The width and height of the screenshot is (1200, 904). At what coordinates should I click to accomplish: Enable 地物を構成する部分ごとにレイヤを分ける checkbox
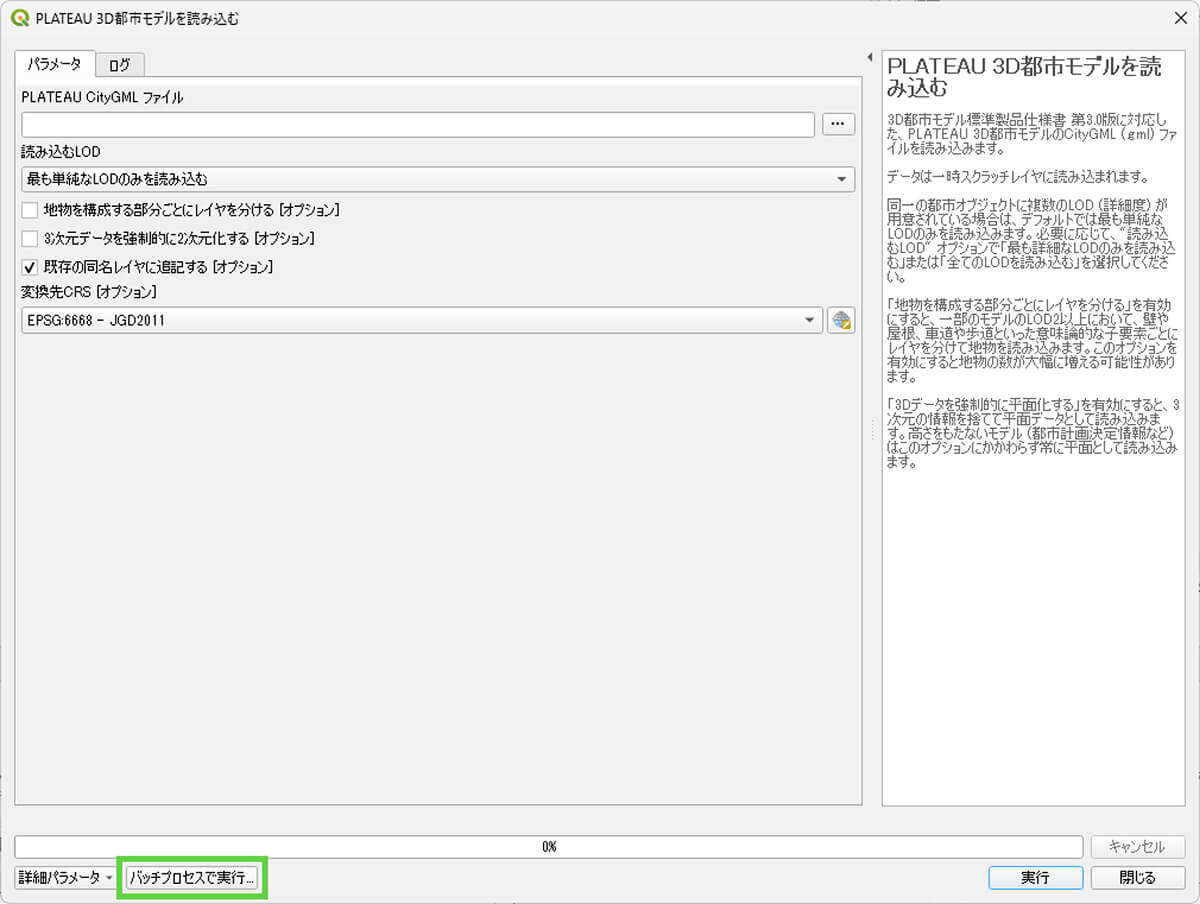[30, 210]
